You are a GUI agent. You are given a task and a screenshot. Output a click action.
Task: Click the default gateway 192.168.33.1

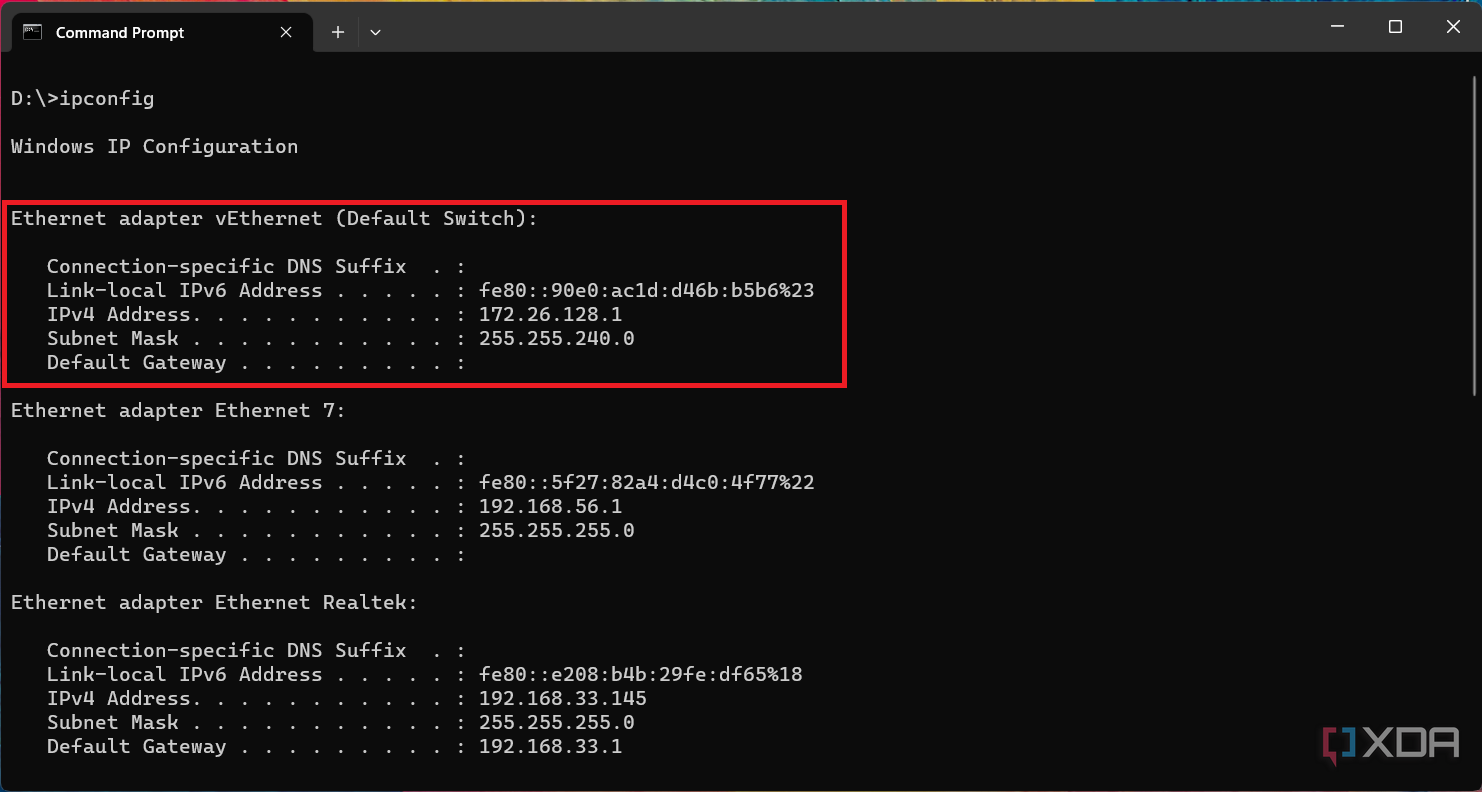pos(551,746)
